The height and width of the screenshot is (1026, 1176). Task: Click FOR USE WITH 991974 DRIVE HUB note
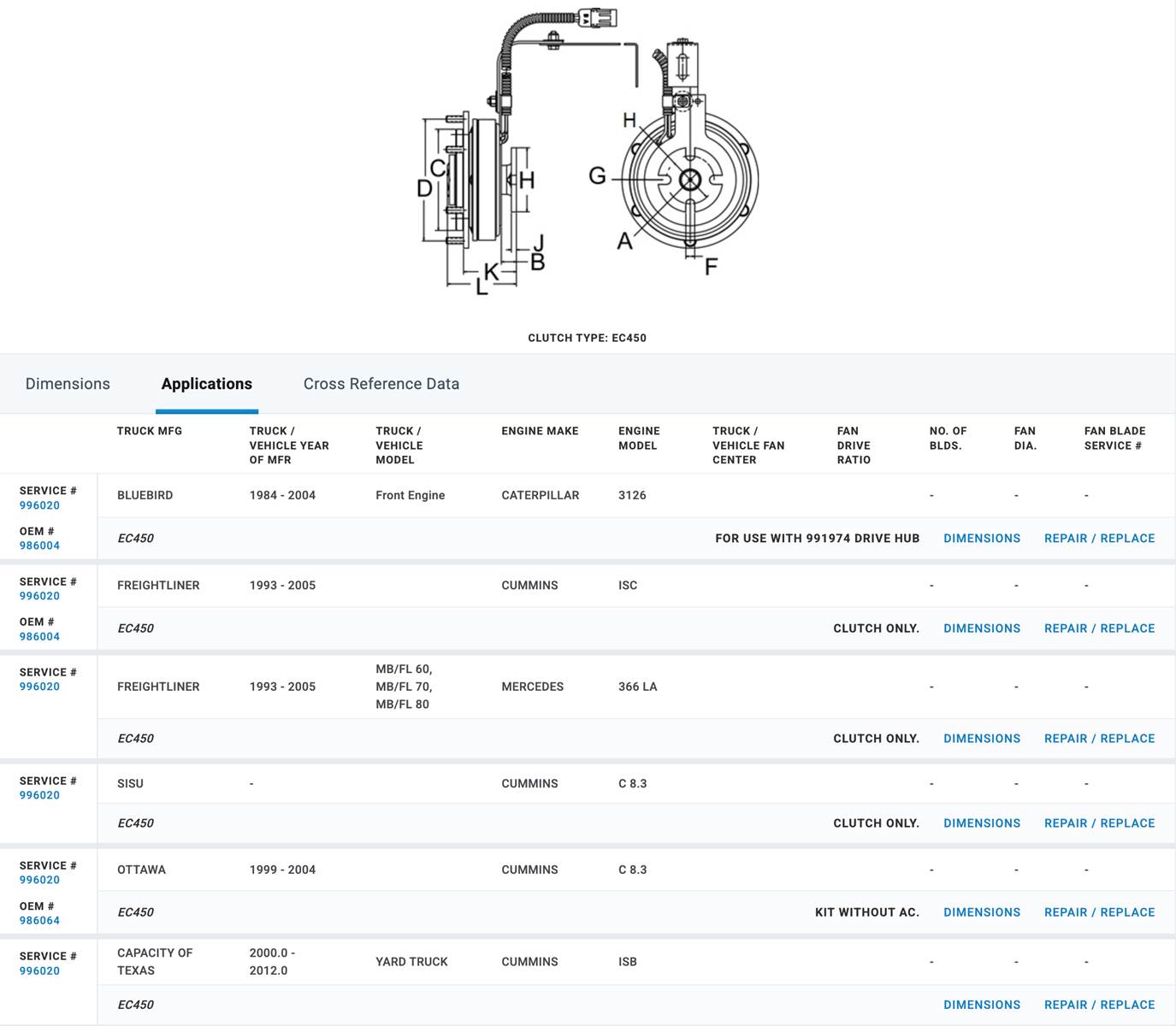[817, 539]
